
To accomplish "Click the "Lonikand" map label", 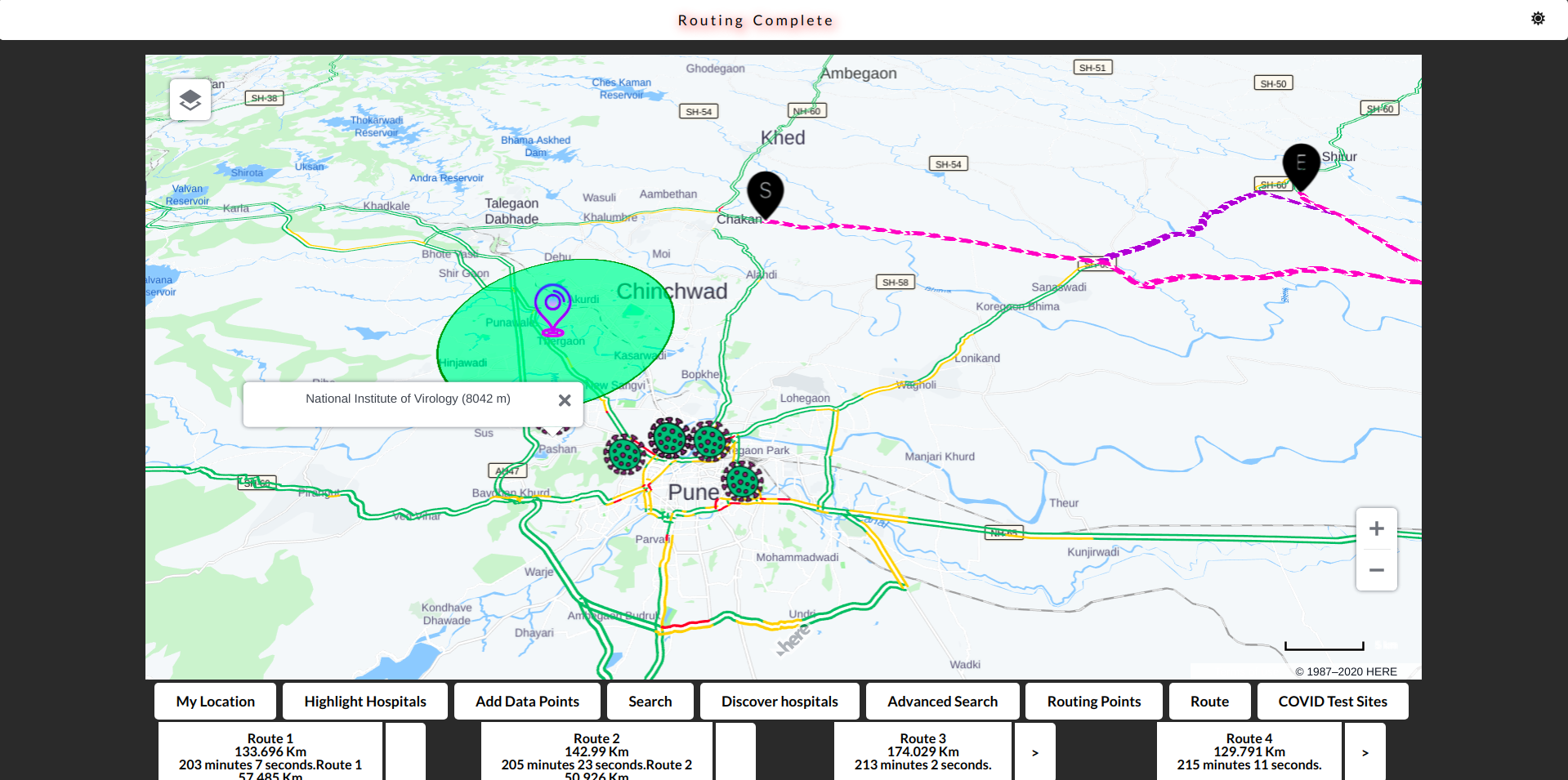I will tap(977, 358).
